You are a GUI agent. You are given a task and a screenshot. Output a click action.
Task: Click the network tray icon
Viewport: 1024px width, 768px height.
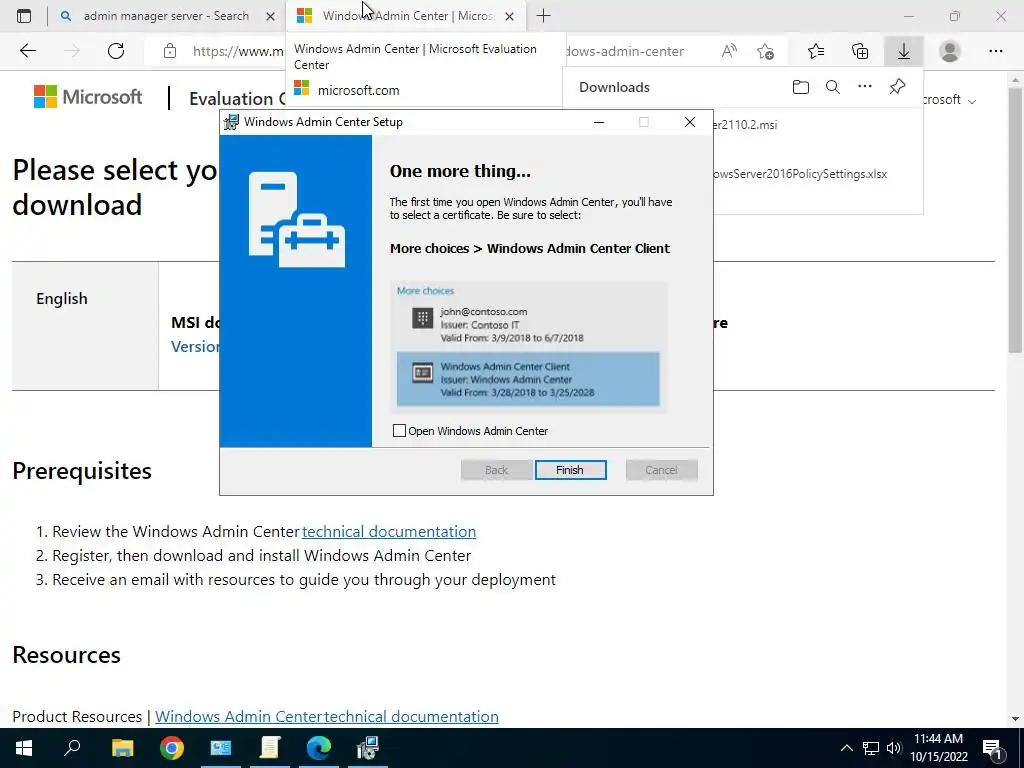871,748
